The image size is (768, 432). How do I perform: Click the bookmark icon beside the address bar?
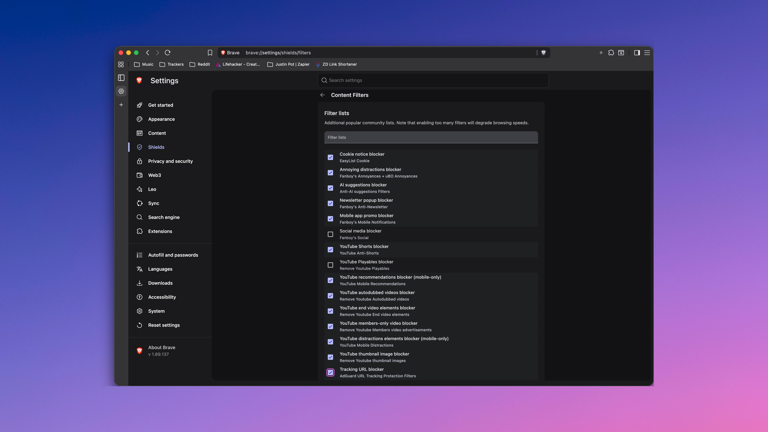[210, 53]
